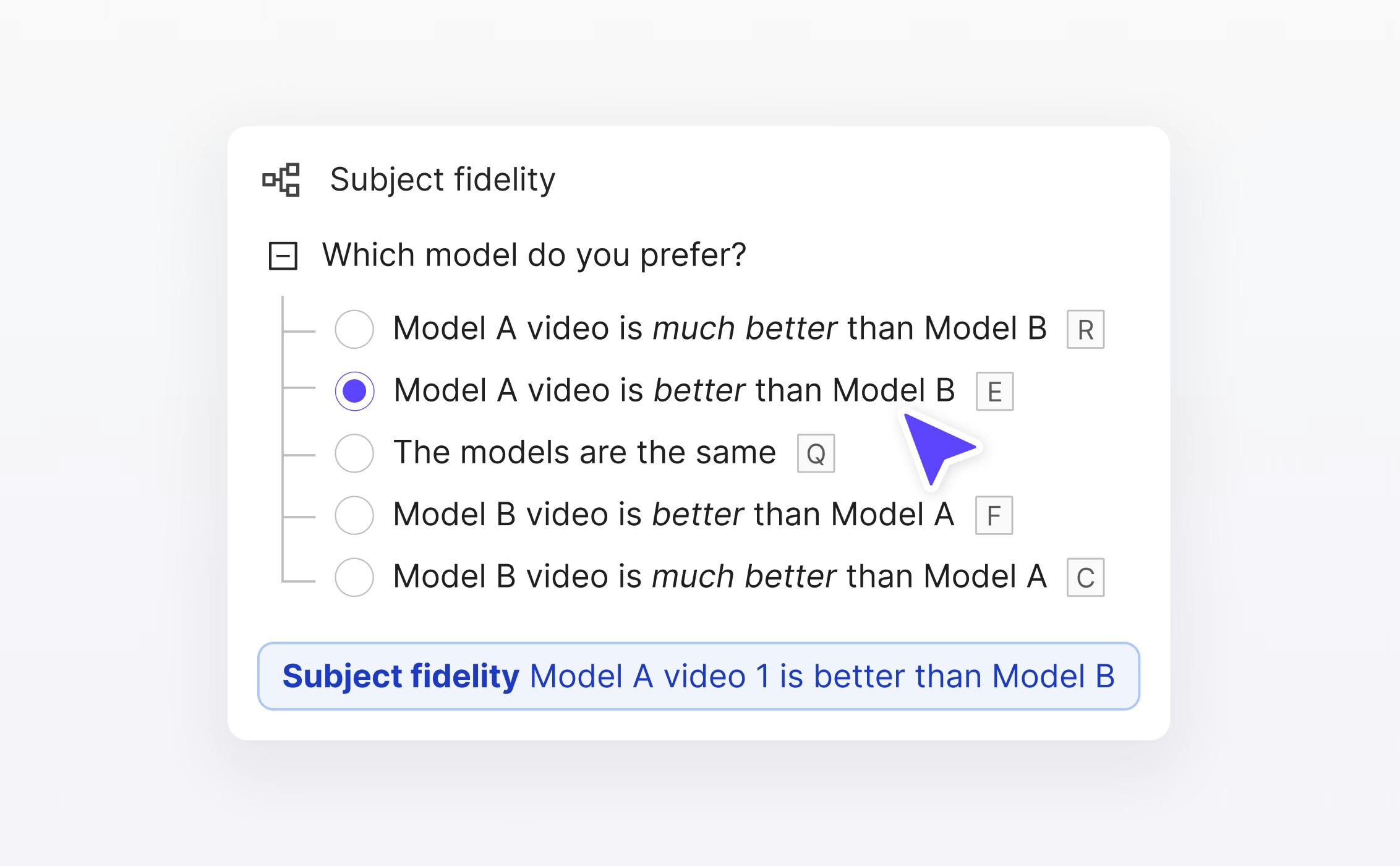Click the R hotkey badge
This screenshot has width=1400, height=866.
[x=1085, y=330]
